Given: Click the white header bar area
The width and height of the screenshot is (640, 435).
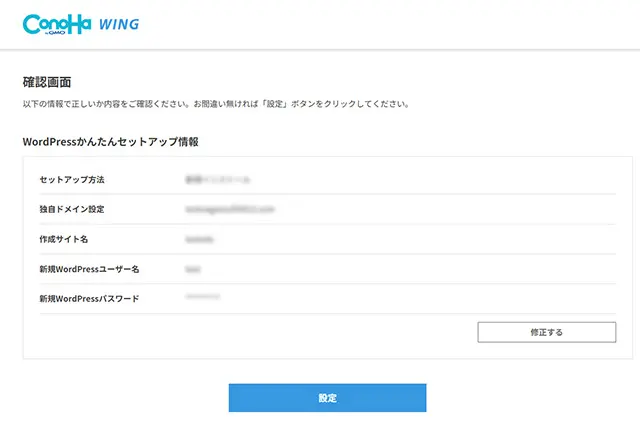Looking at the screenshot, I should click(x=400, y=24).
